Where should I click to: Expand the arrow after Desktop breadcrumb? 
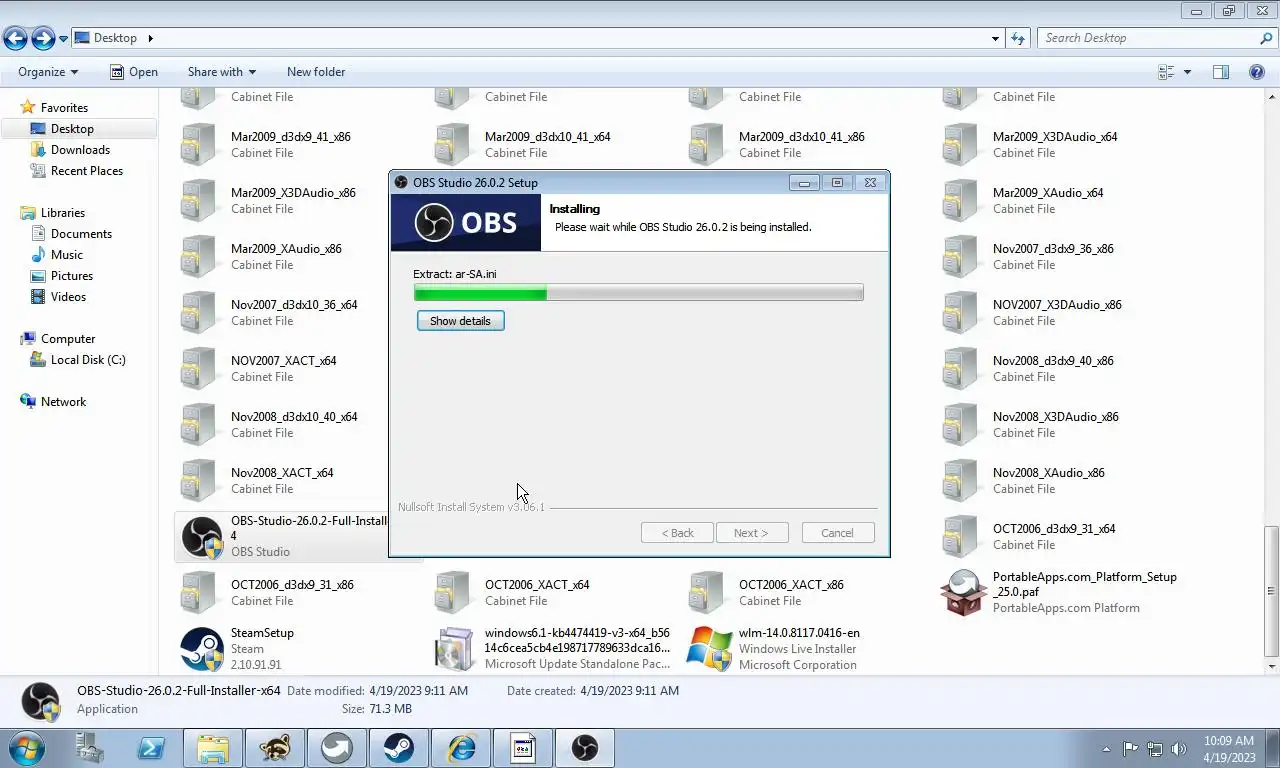pyautogui.click(x=151, y=38)
